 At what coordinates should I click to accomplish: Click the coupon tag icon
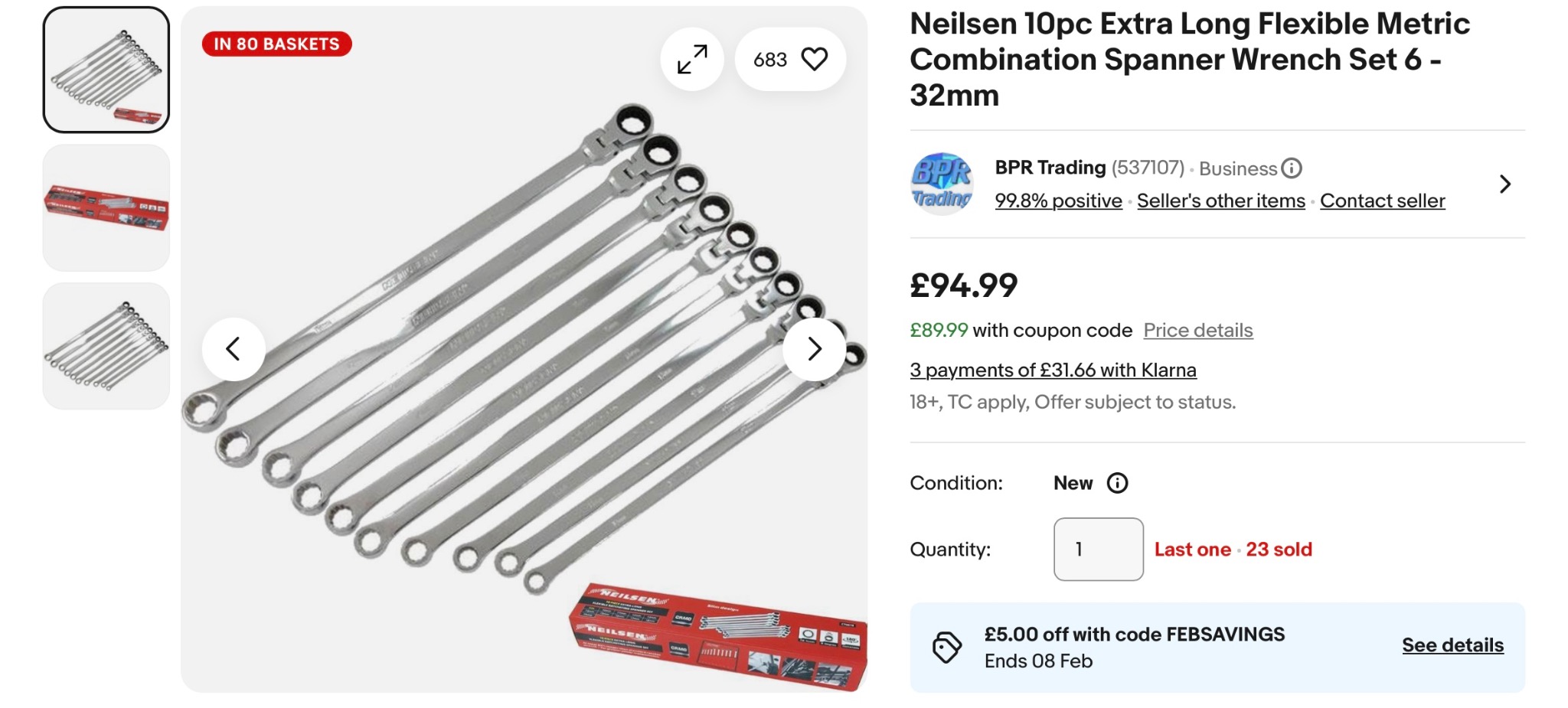[x=946, y=648]
